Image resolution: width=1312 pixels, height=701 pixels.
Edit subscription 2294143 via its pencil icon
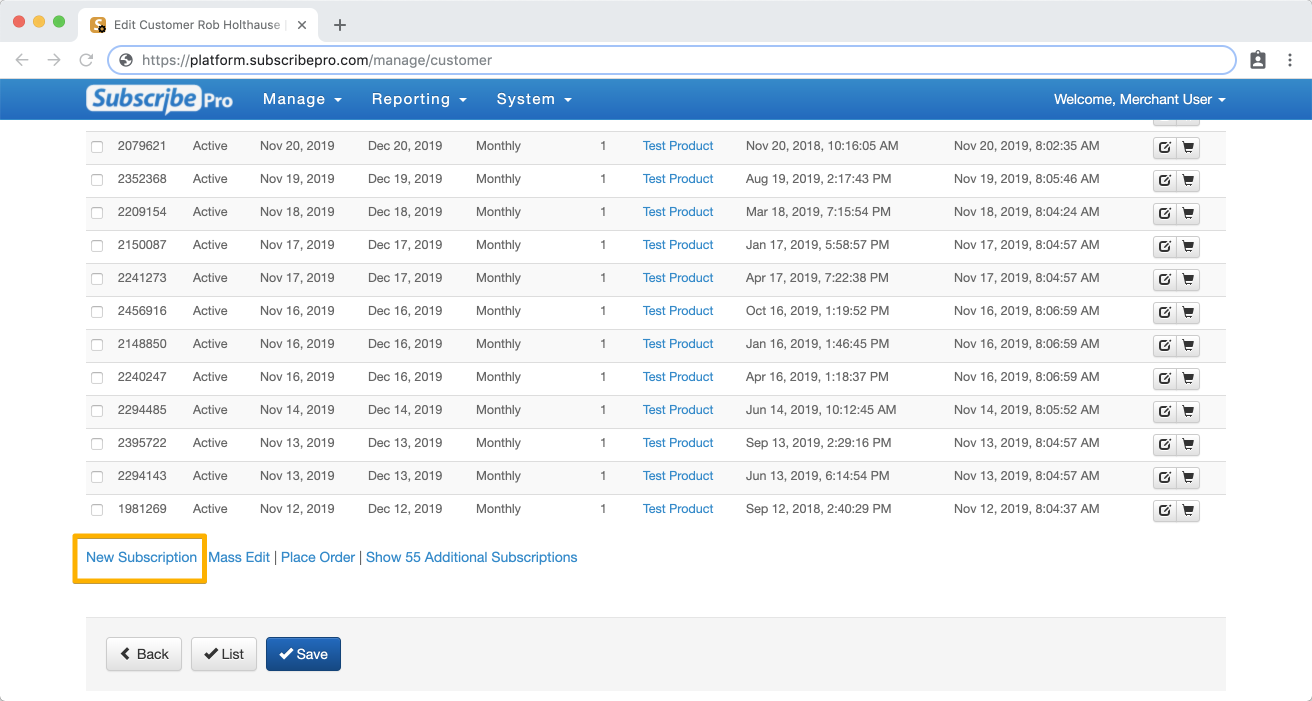[x=1165, y=478]
